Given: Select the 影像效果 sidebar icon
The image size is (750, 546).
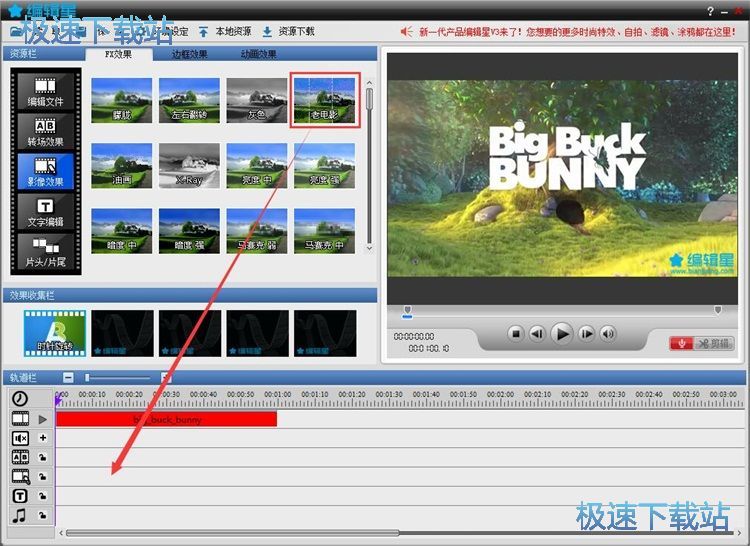Looking at the screenshot, I should point(45,172).
